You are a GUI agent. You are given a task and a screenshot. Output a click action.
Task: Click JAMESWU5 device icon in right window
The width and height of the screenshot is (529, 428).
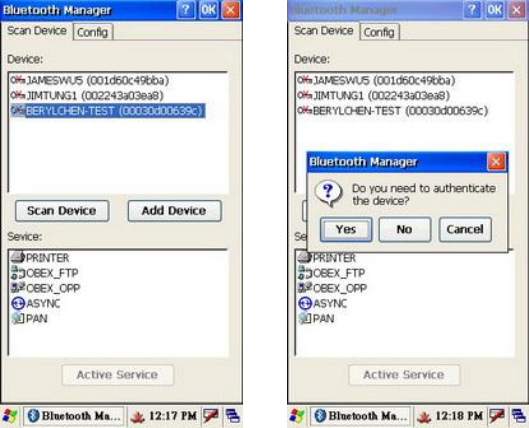(305, 80)
